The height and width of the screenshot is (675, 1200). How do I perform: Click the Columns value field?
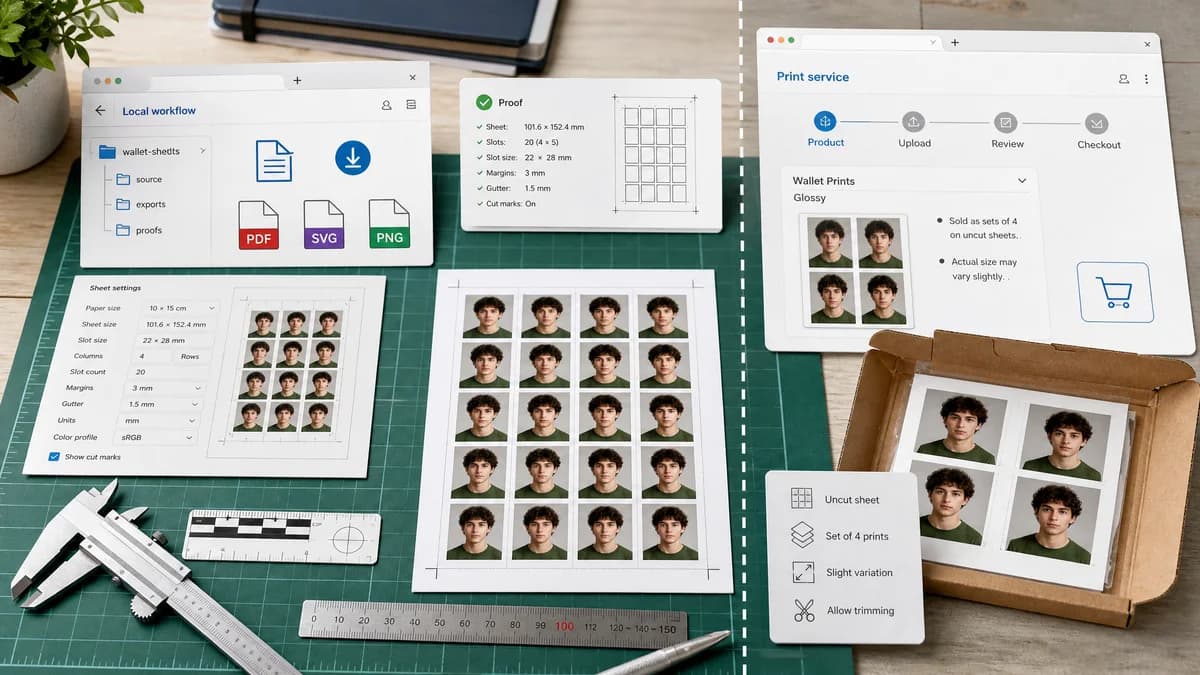click(x=150, y=356)
